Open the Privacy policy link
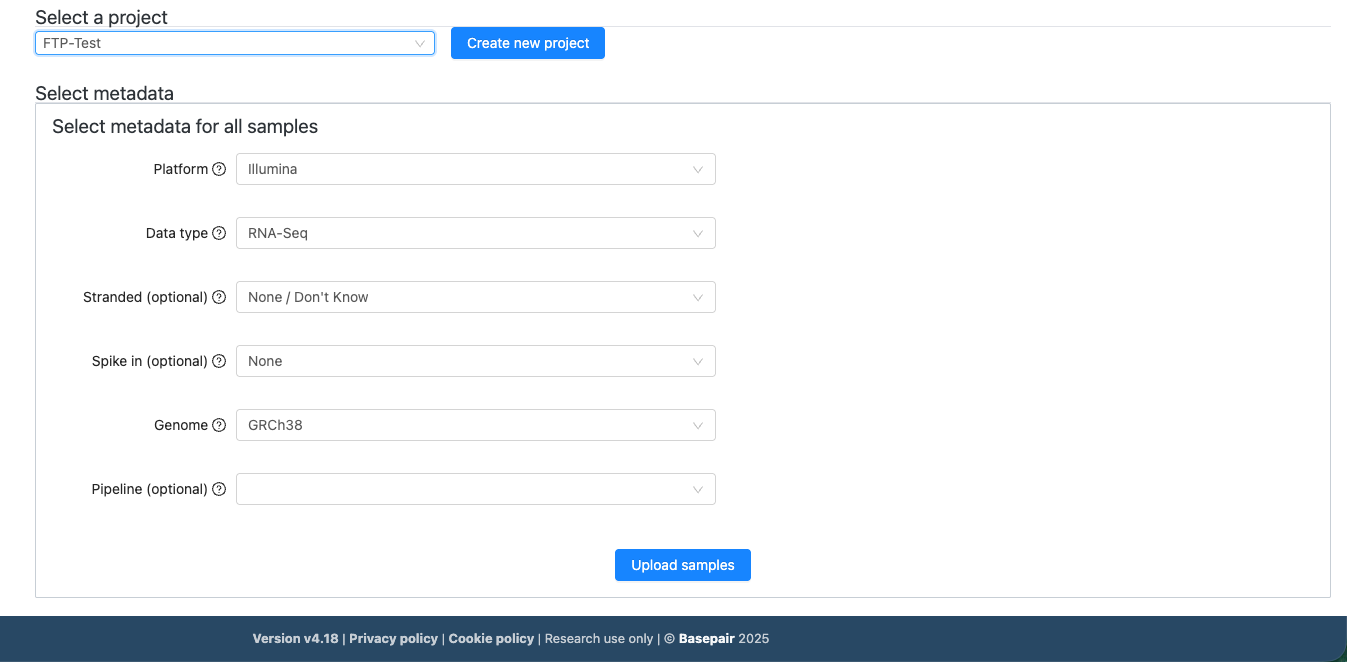This screenshot has height=662, width=1347. [393, 638]
